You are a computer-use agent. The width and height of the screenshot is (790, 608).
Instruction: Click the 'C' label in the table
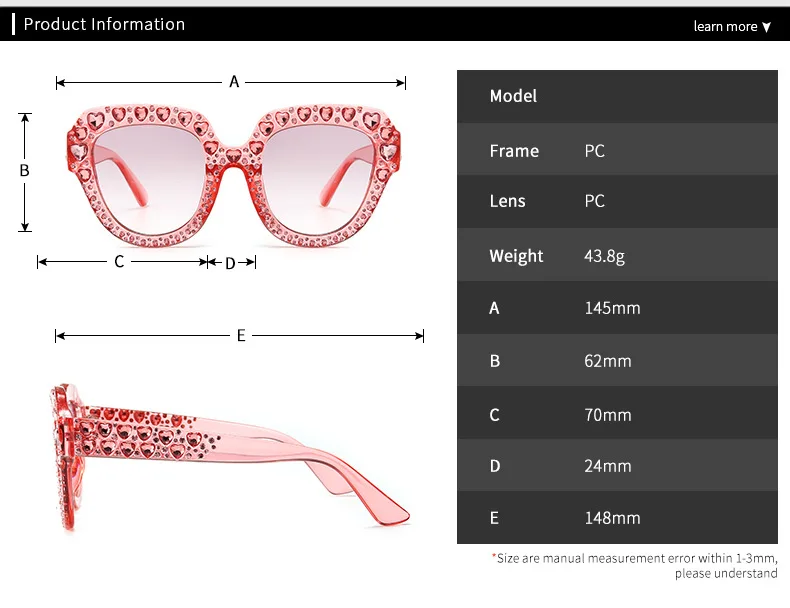494,415
